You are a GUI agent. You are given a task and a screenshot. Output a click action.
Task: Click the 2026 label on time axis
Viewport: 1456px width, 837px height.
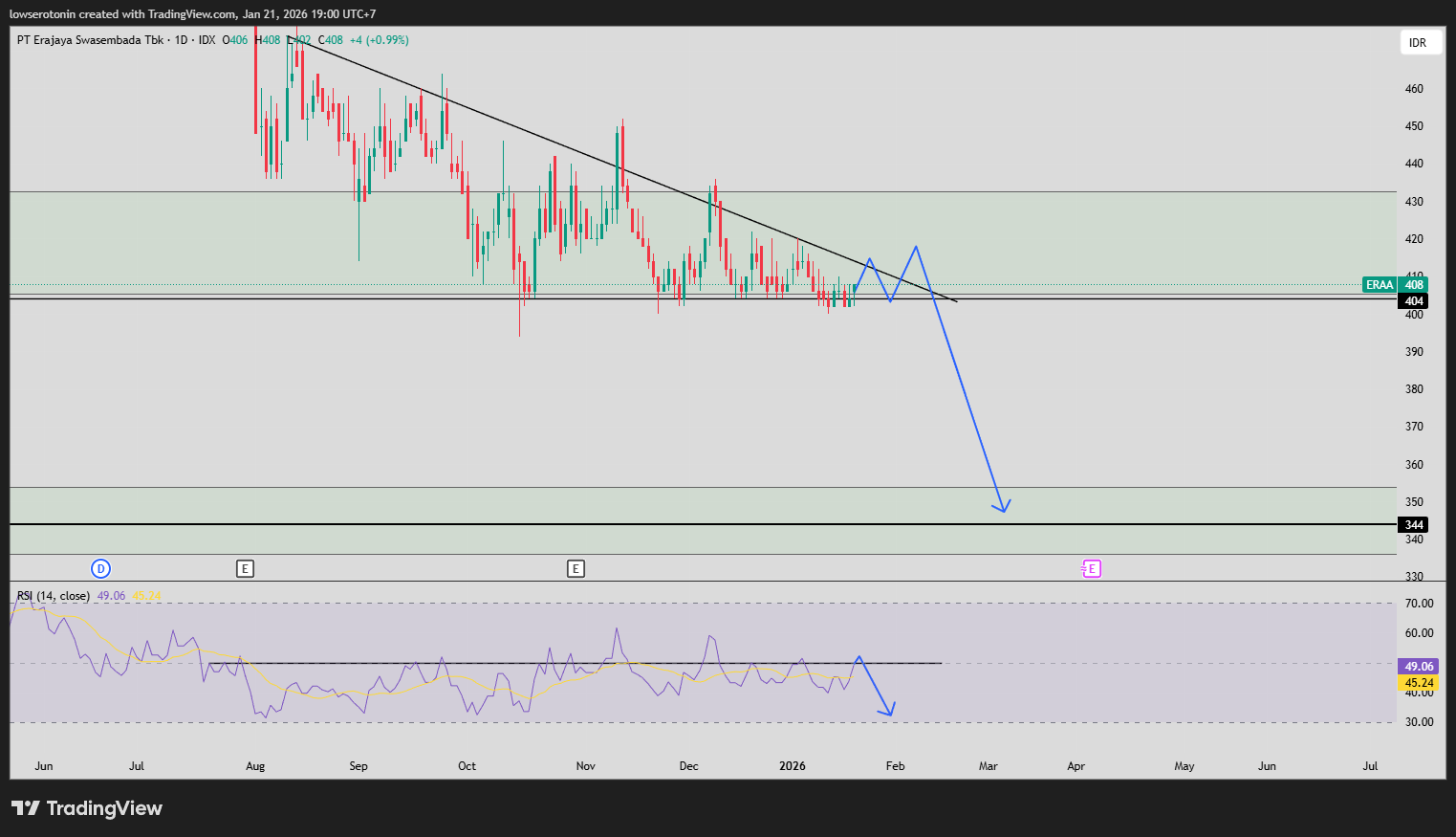(x=793, y=766)
